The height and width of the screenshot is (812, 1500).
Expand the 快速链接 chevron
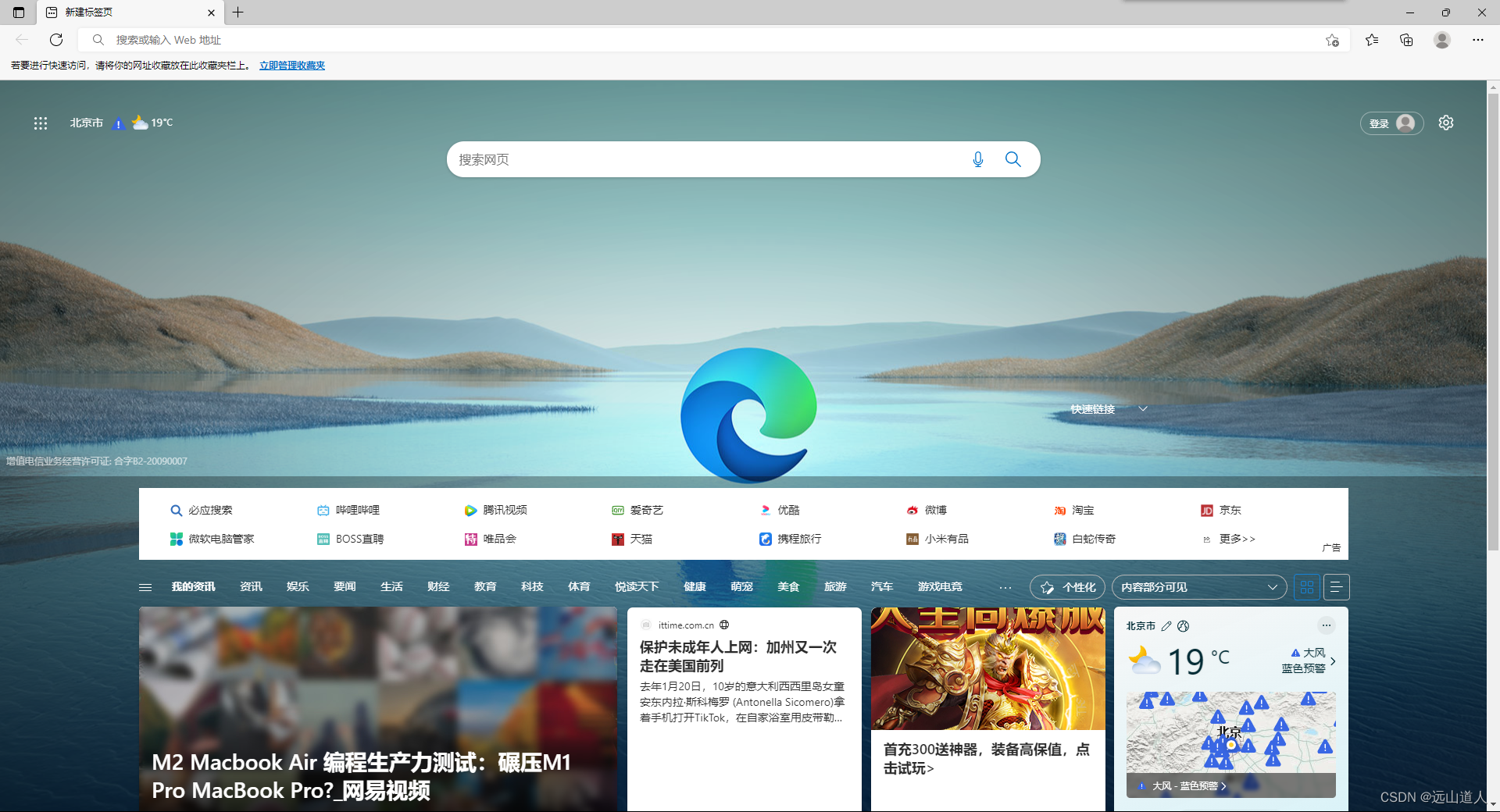[1143, 409]
